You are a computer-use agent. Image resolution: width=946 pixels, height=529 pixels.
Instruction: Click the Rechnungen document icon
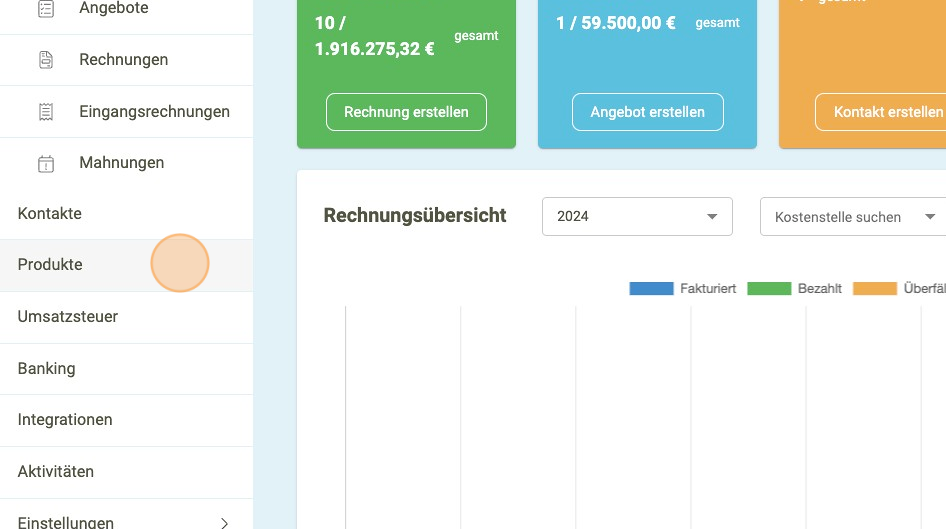point(46,60)
